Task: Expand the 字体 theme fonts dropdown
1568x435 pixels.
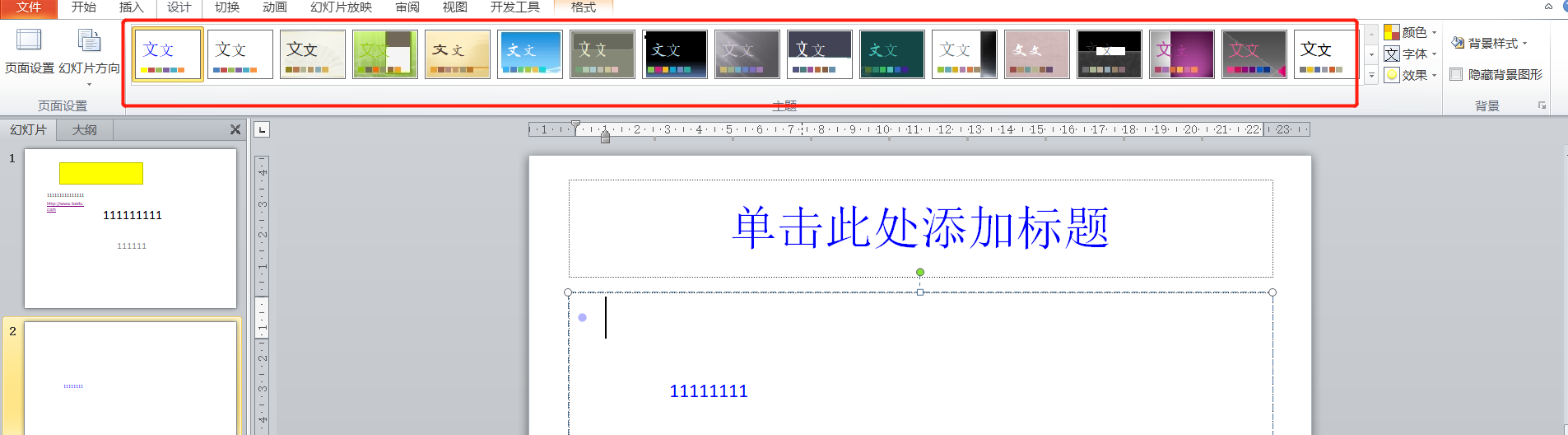Action: click(1411, 54)
